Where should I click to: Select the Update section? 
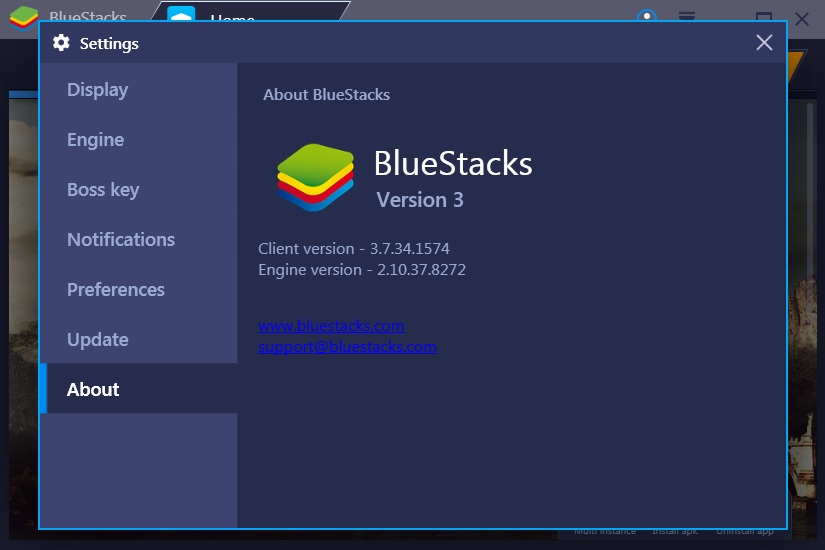(97, 340)
